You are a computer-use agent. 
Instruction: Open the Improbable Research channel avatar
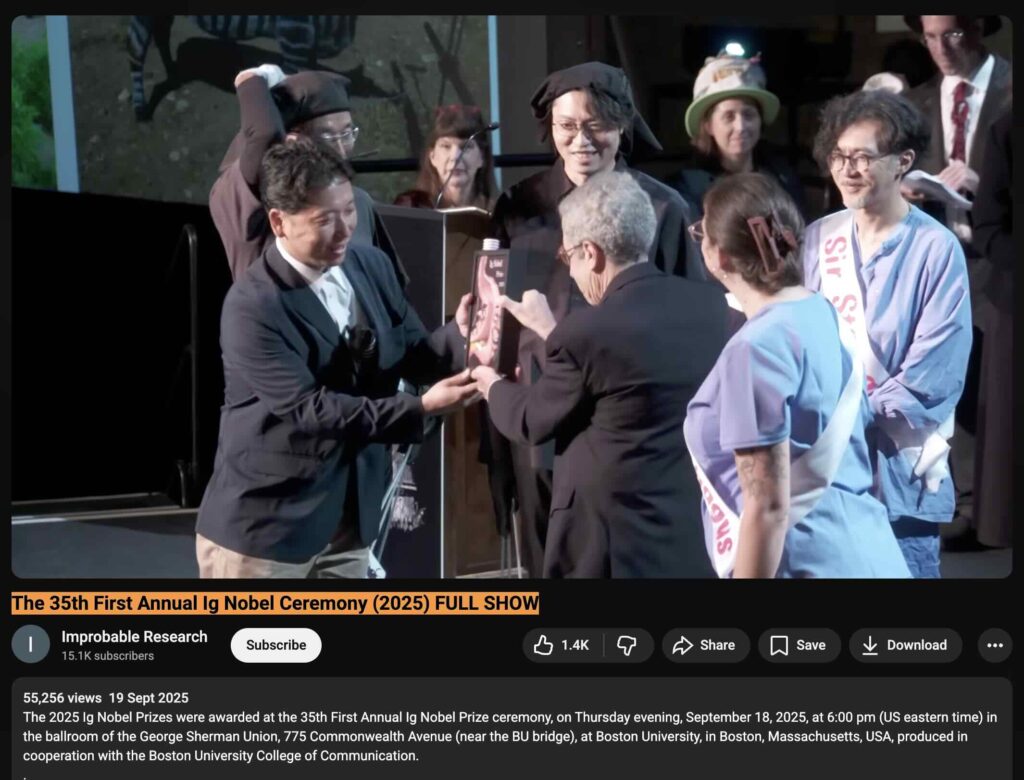click(x=30, y=645)
